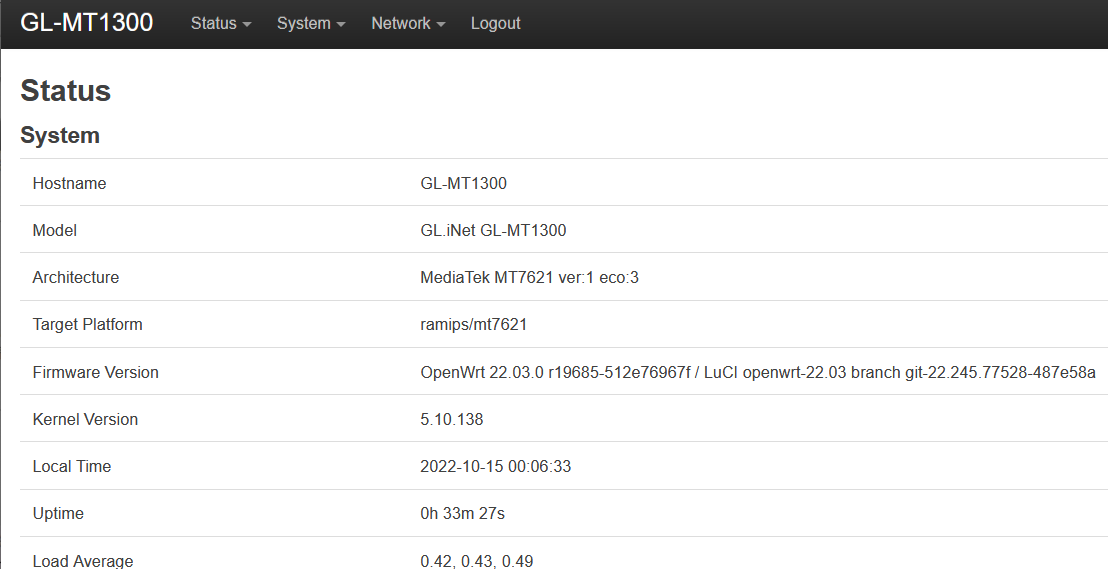Select the ramips/mt7621 value

(473, 324)
